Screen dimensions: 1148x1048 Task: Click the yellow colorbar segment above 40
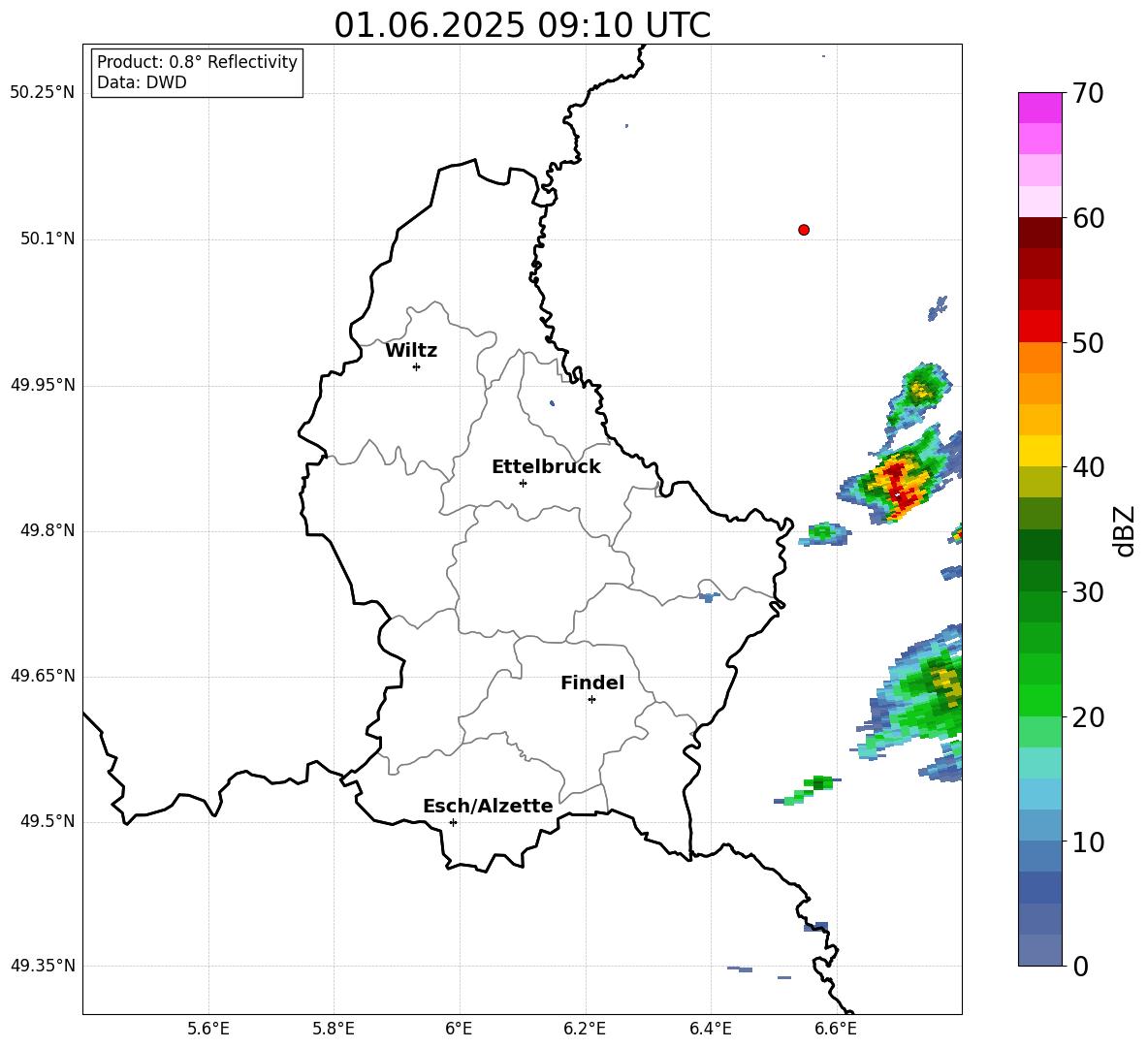pyautogui.click(x=1040, y=451)
